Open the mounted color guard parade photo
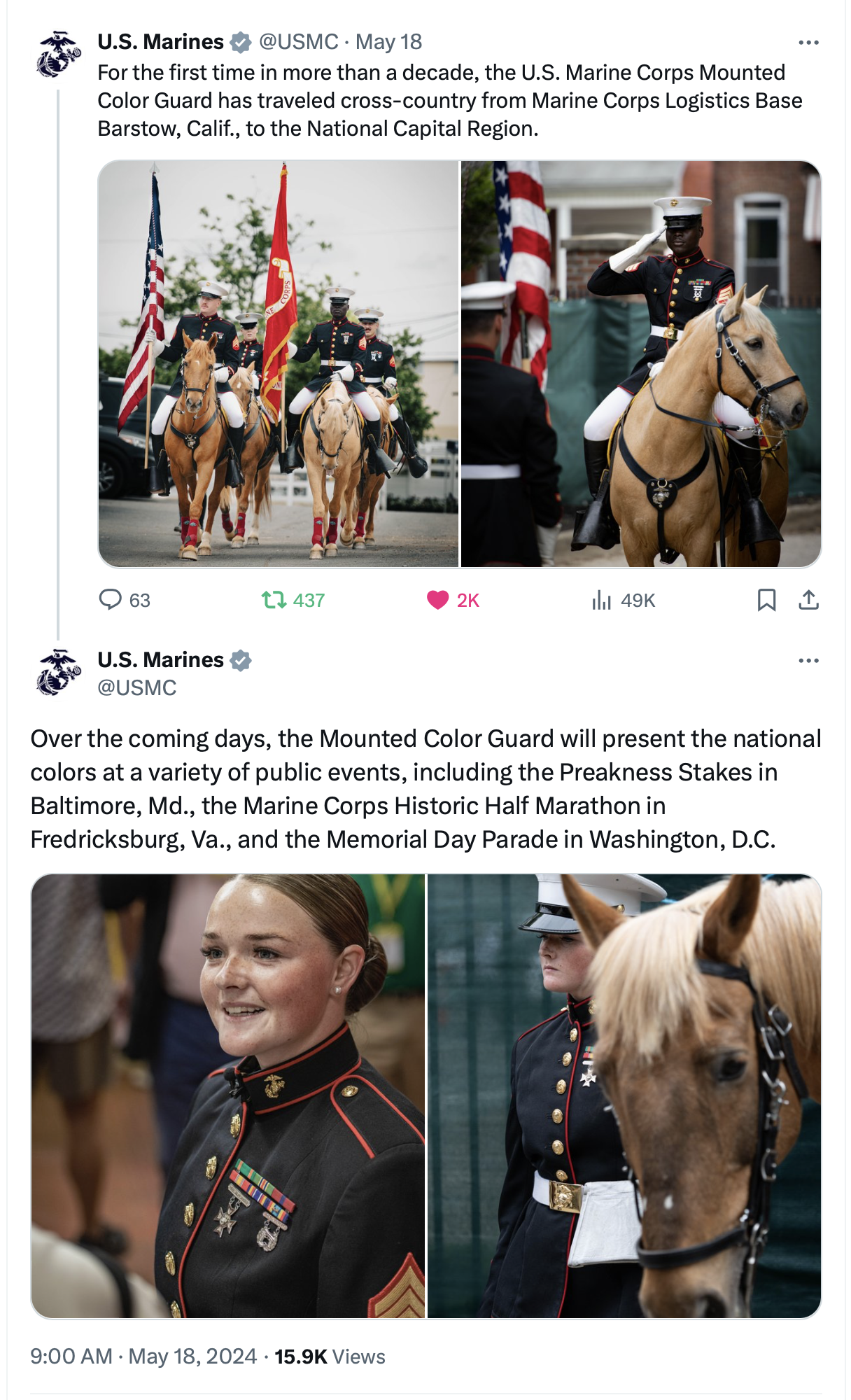Image resolution: width=851 pixels, height=1400 pixels. (x=278, y=364)
